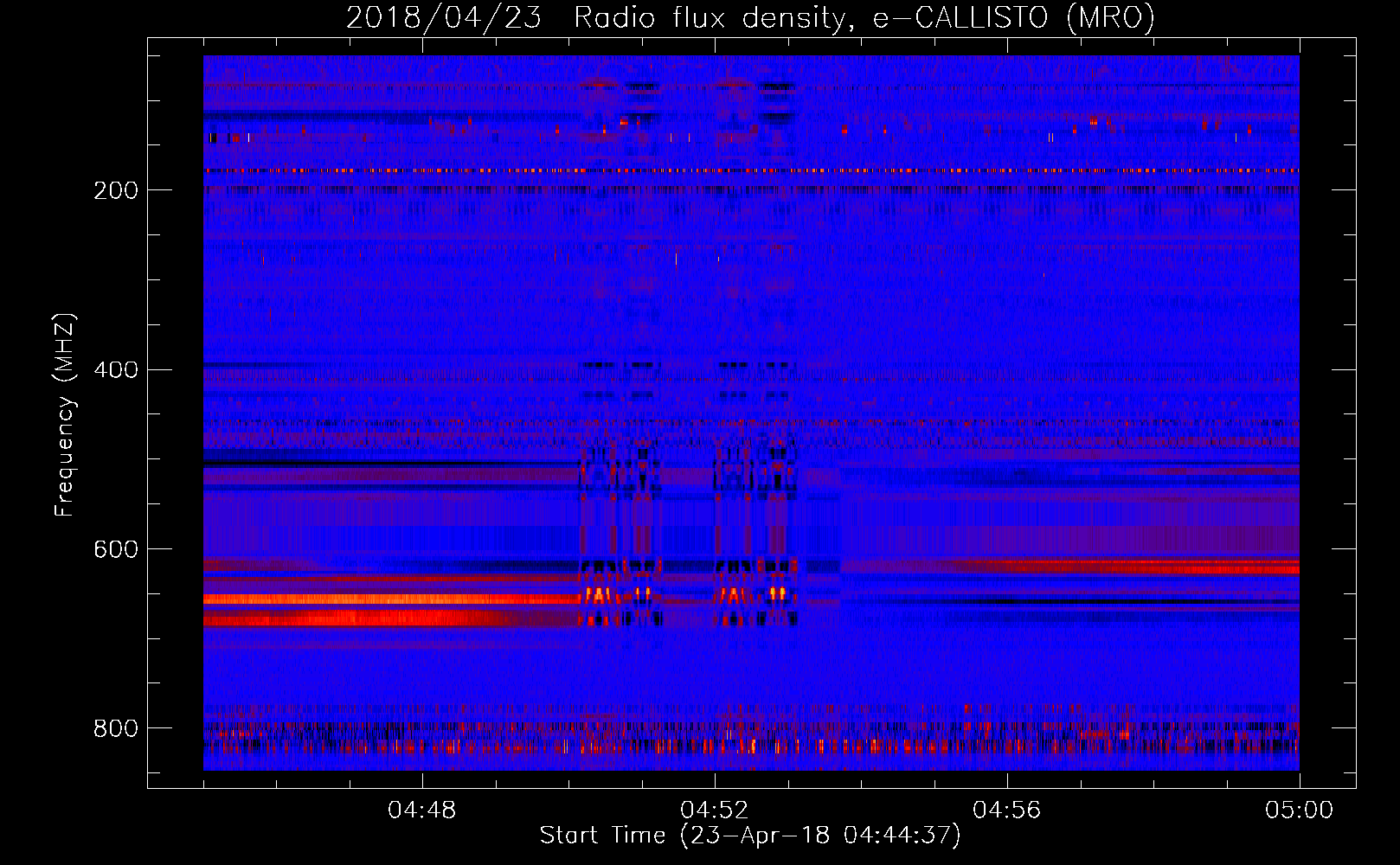Click the 'Start Time (23-Apr-18 04:44:37)' label
The image size is (1400, 865).
pos(750,836)
